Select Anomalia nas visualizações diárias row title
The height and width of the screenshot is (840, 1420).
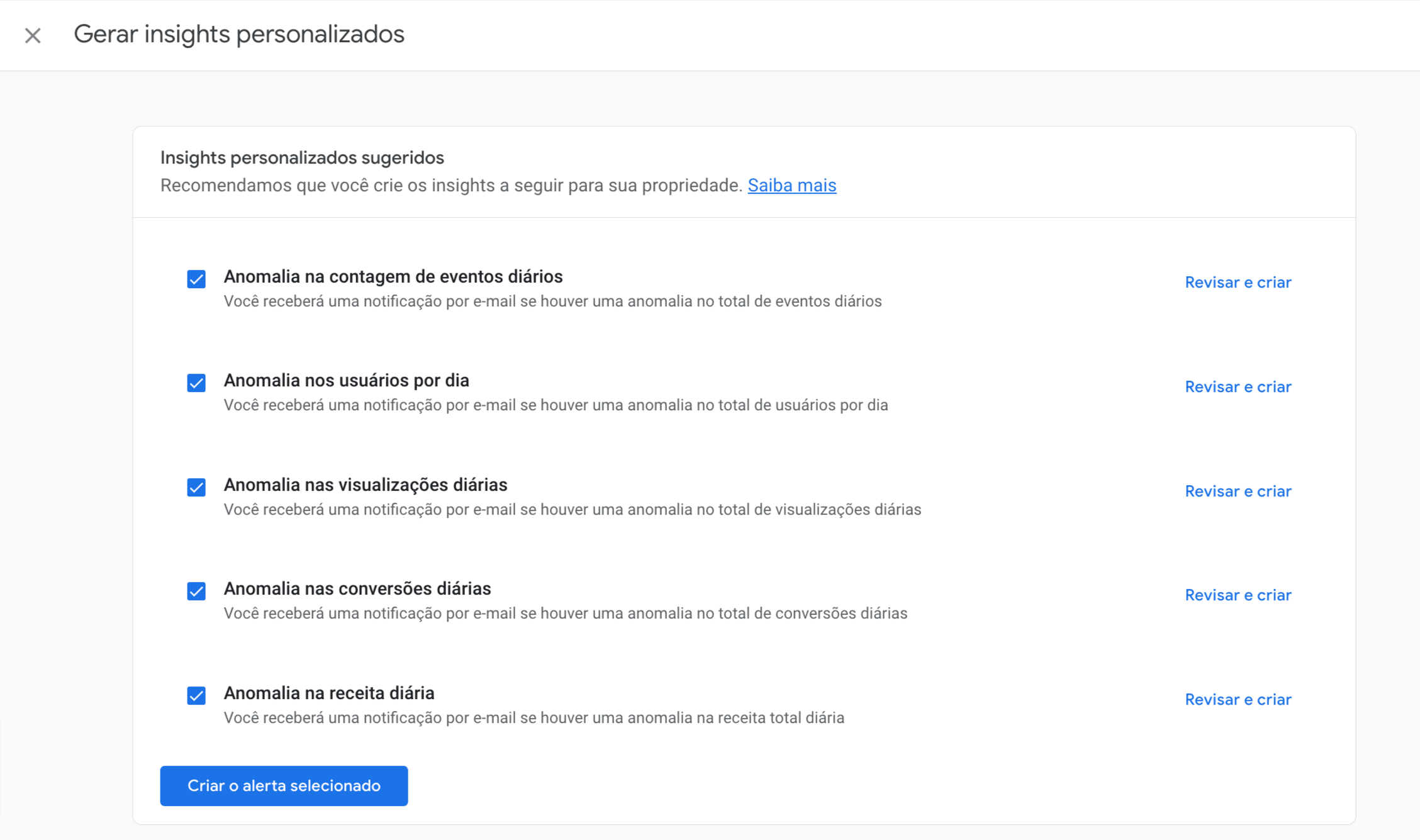coord(366,484)
